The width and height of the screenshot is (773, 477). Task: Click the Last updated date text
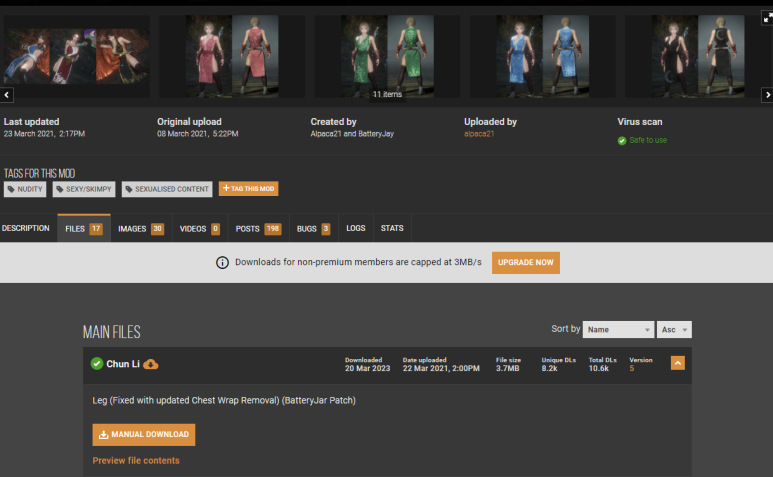tap(44, 134)
